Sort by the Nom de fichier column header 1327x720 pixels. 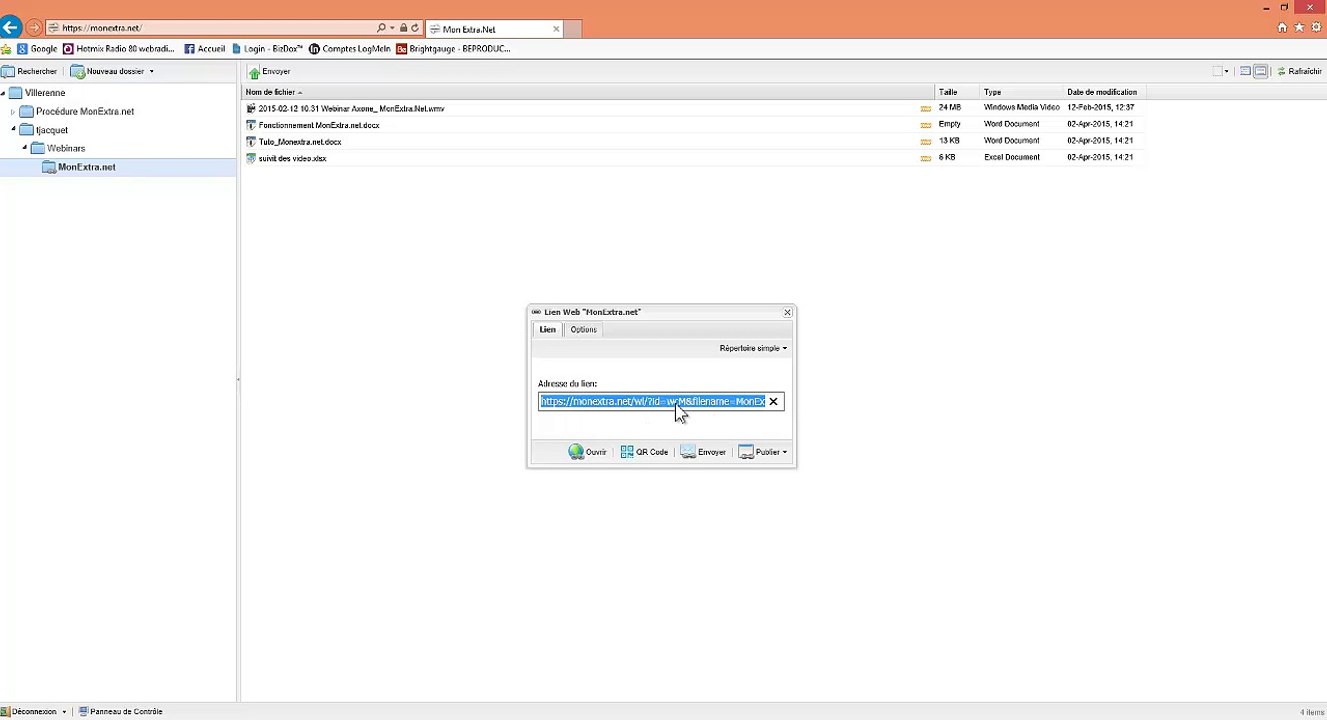(590, 92)
